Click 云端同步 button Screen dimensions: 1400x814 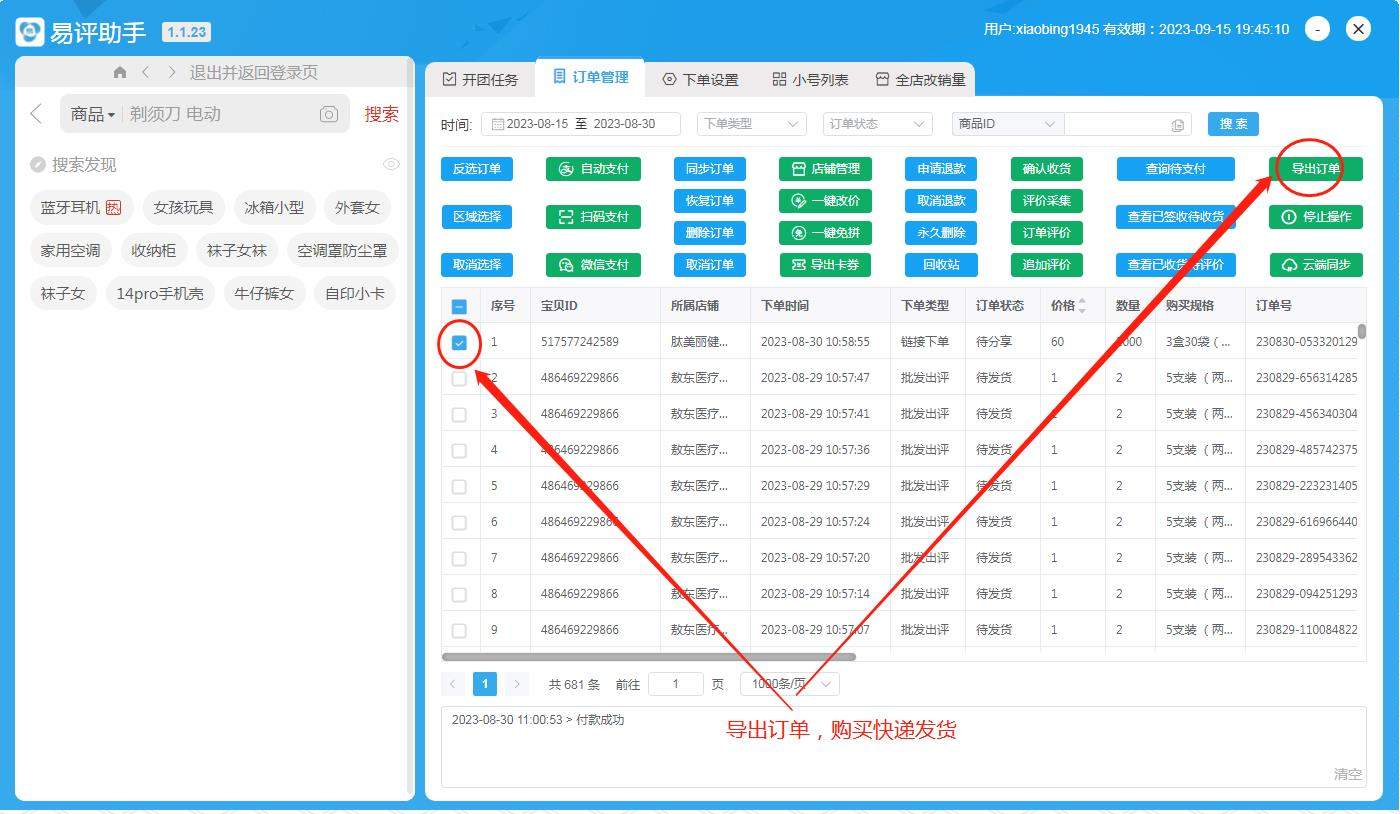pyautogui.click(x=1316, y=265)
